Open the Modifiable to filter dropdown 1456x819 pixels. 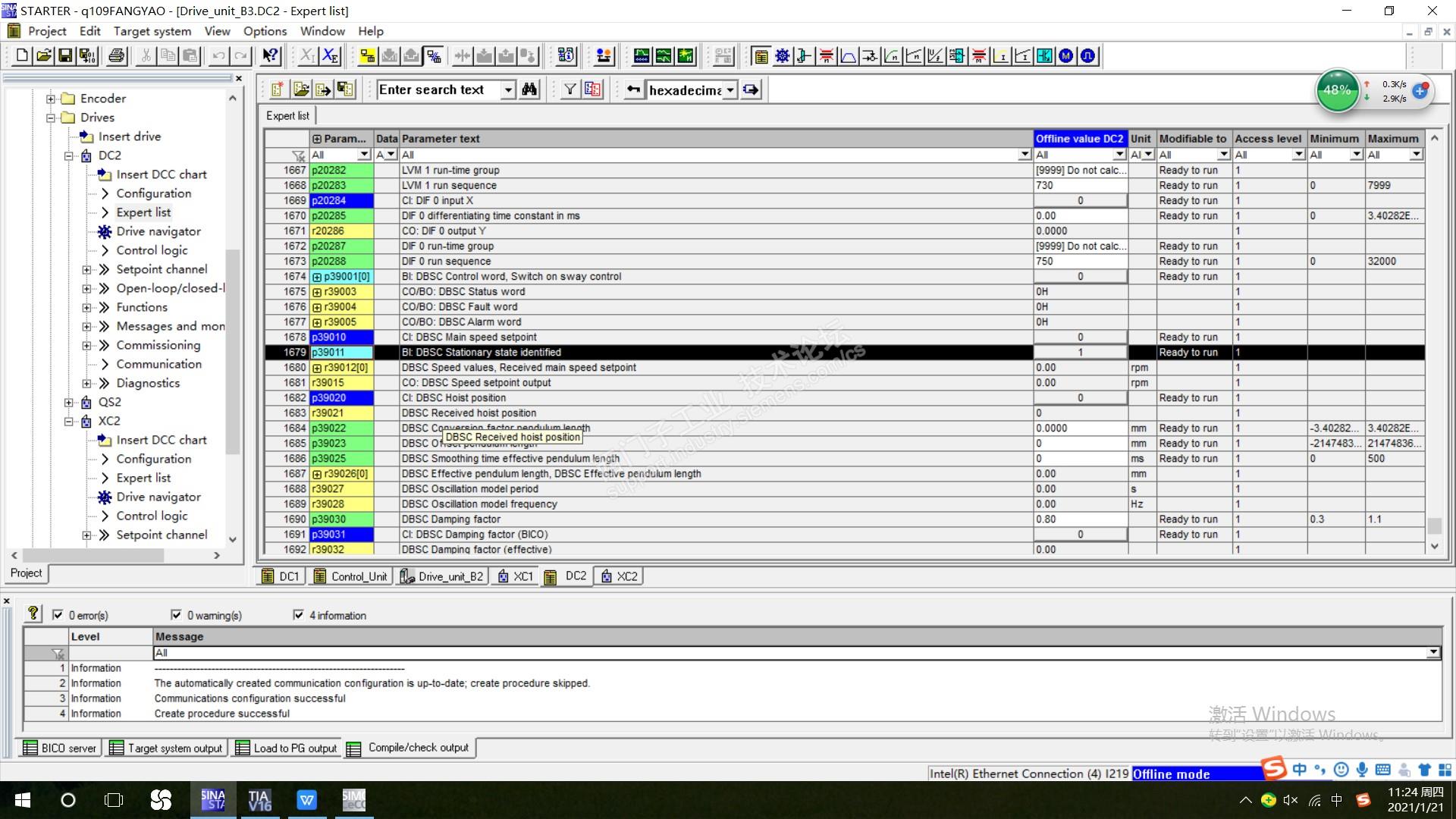click(x=1222, y=155)
